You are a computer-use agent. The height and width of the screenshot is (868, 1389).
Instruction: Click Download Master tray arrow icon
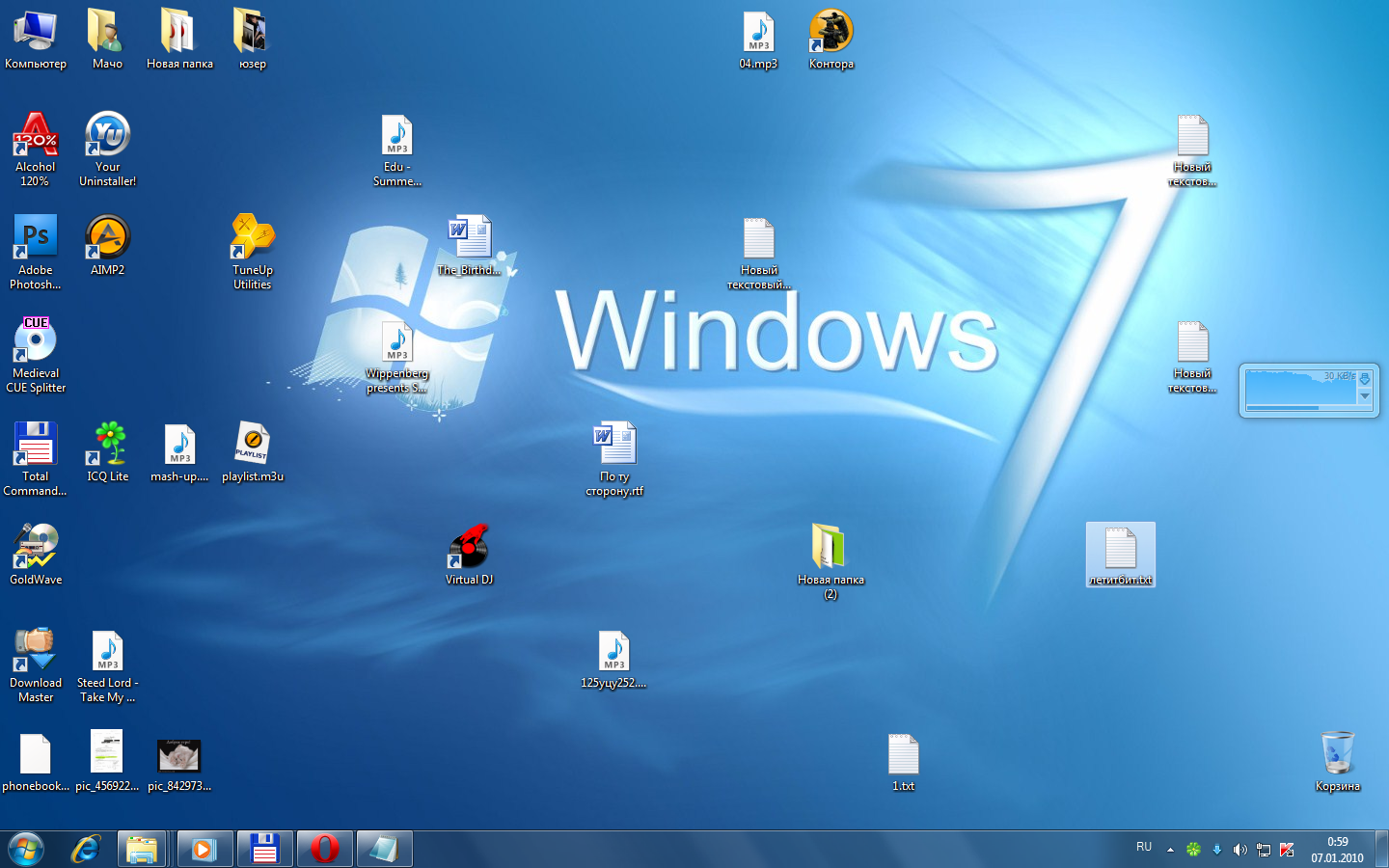(1216, 850)
